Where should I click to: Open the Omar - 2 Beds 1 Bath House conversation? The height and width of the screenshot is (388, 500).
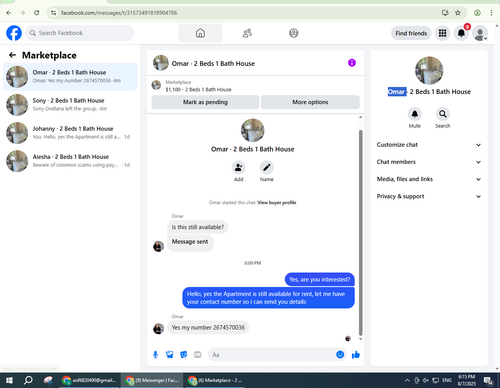tap(70, 76)
